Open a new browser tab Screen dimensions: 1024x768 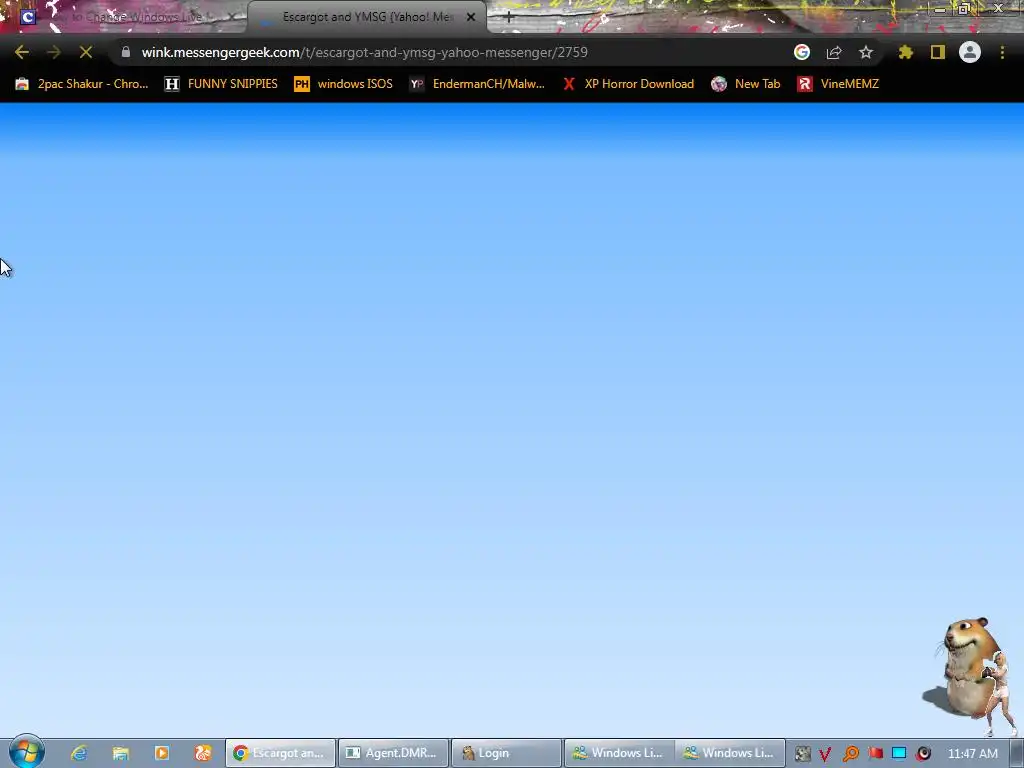click(x=509, y=18)
